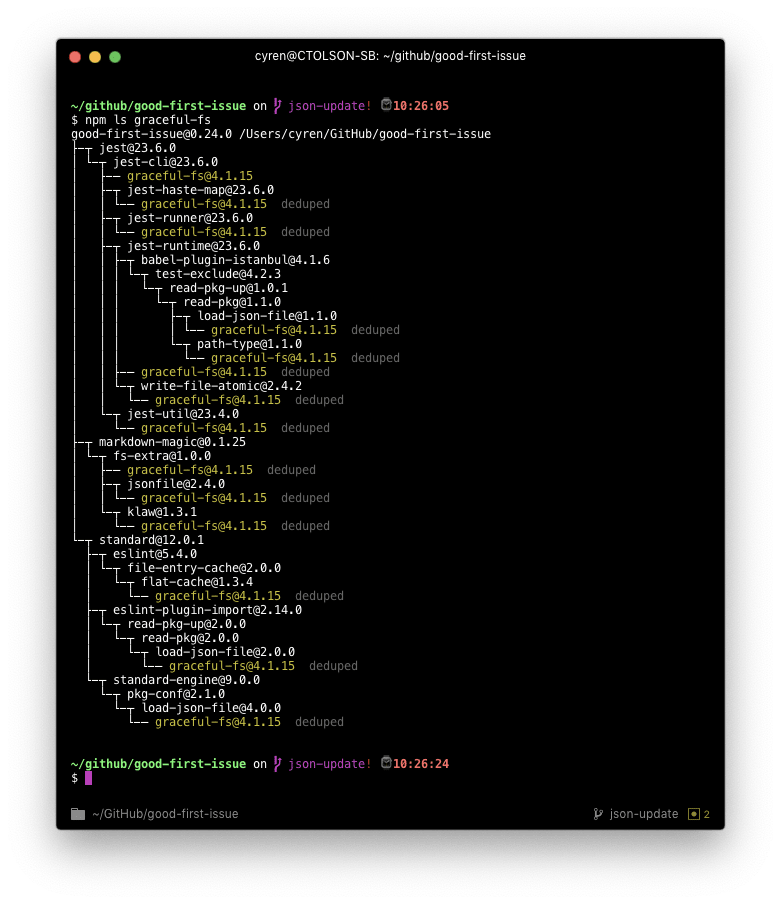781x904 pixels.
Task: Click the 10:26:24 timestamp
Action: 421,763
